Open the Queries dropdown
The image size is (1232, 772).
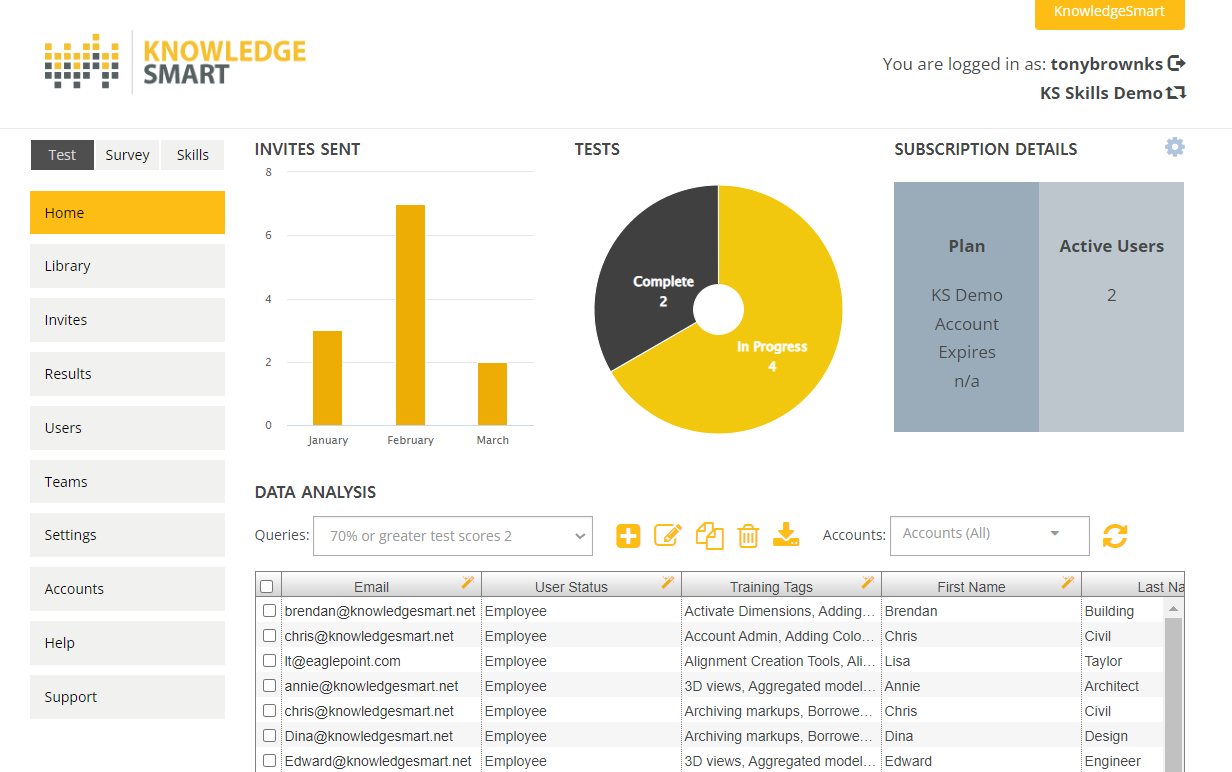tap(453, 536)
